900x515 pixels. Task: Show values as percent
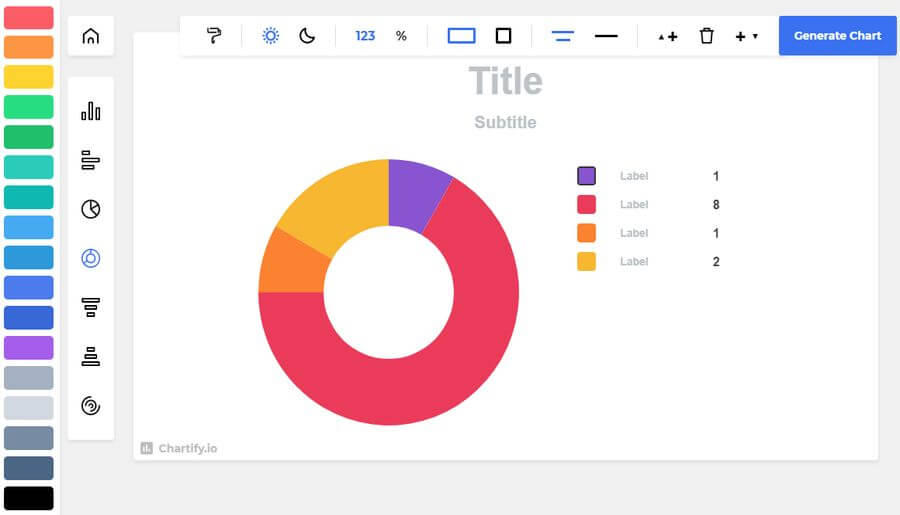(x=401, y=36)
